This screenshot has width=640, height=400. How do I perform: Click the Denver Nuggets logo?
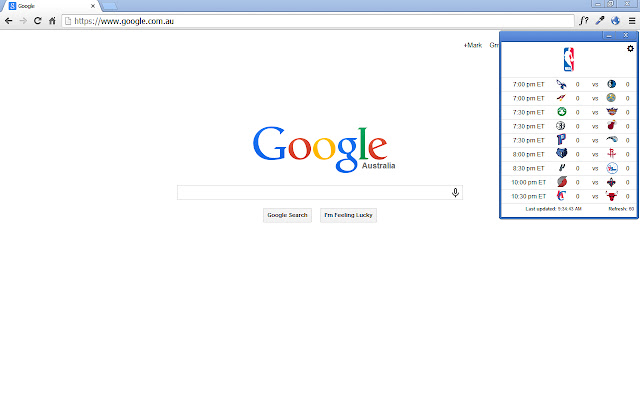point(611,98)
